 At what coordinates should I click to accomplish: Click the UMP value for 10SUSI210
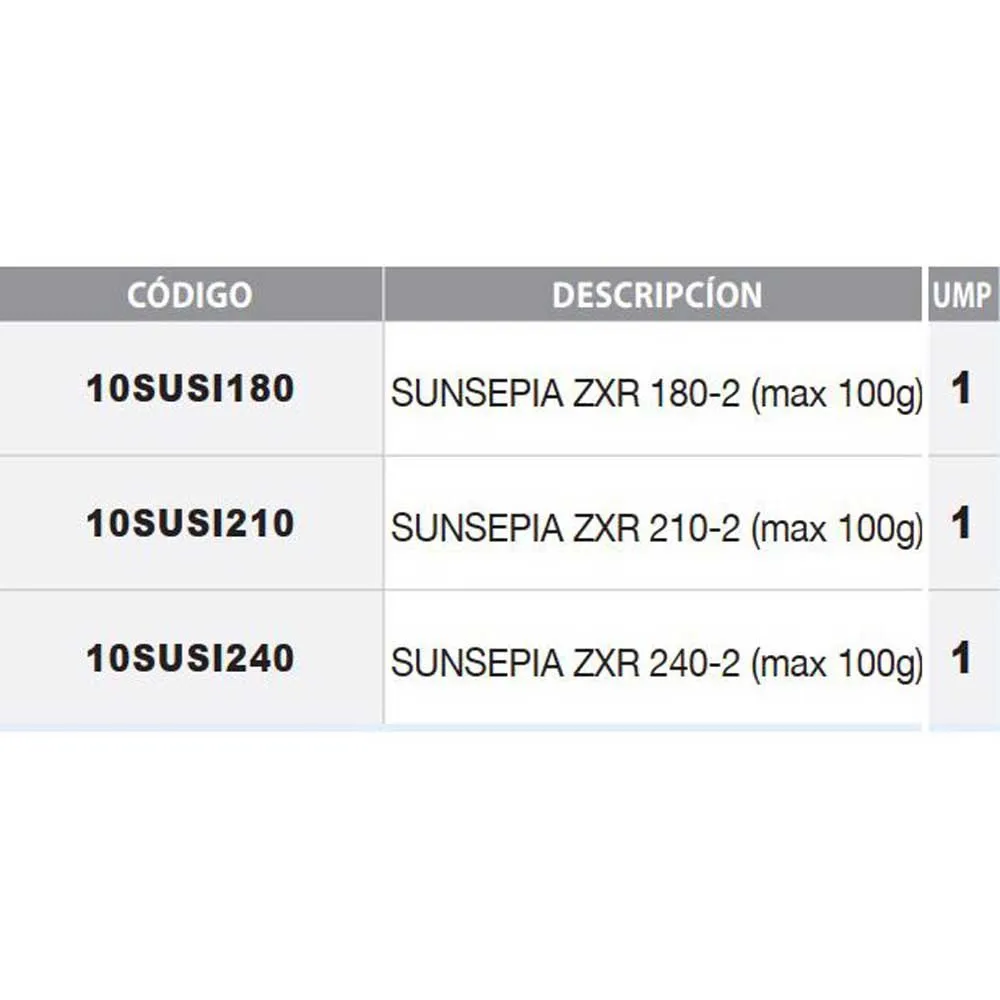[961, 523]
